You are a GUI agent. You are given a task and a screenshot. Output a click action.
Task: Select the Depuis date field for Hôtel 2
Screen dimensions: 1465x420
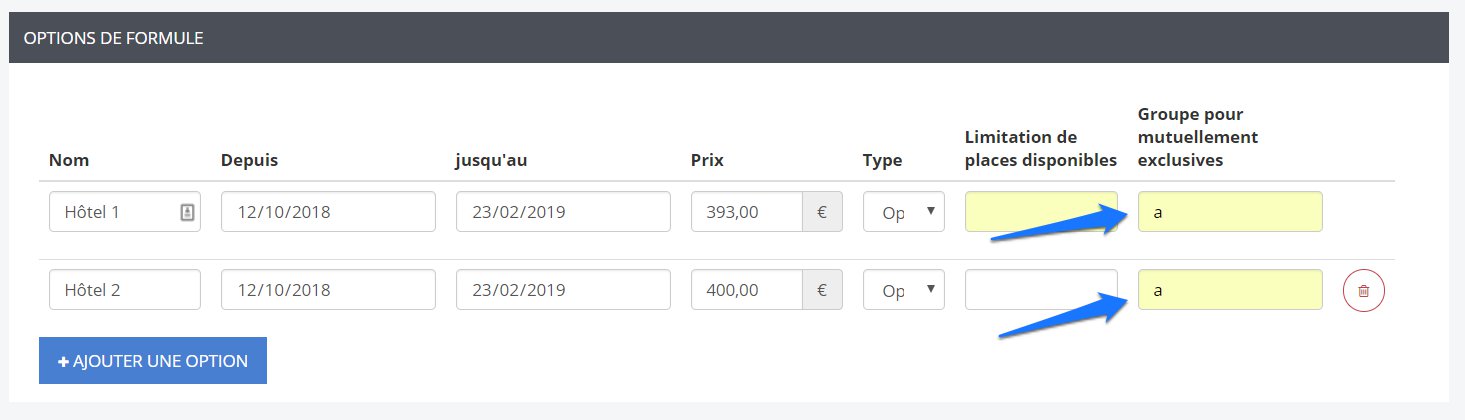click(328, 290)
